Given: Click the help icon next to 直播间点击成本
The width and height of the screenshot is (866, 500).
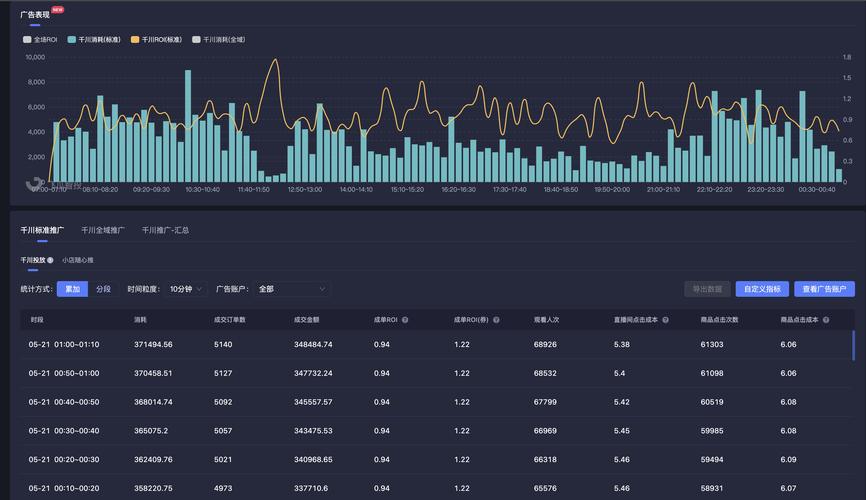Looking at the screenshot, I should point(665,320).
